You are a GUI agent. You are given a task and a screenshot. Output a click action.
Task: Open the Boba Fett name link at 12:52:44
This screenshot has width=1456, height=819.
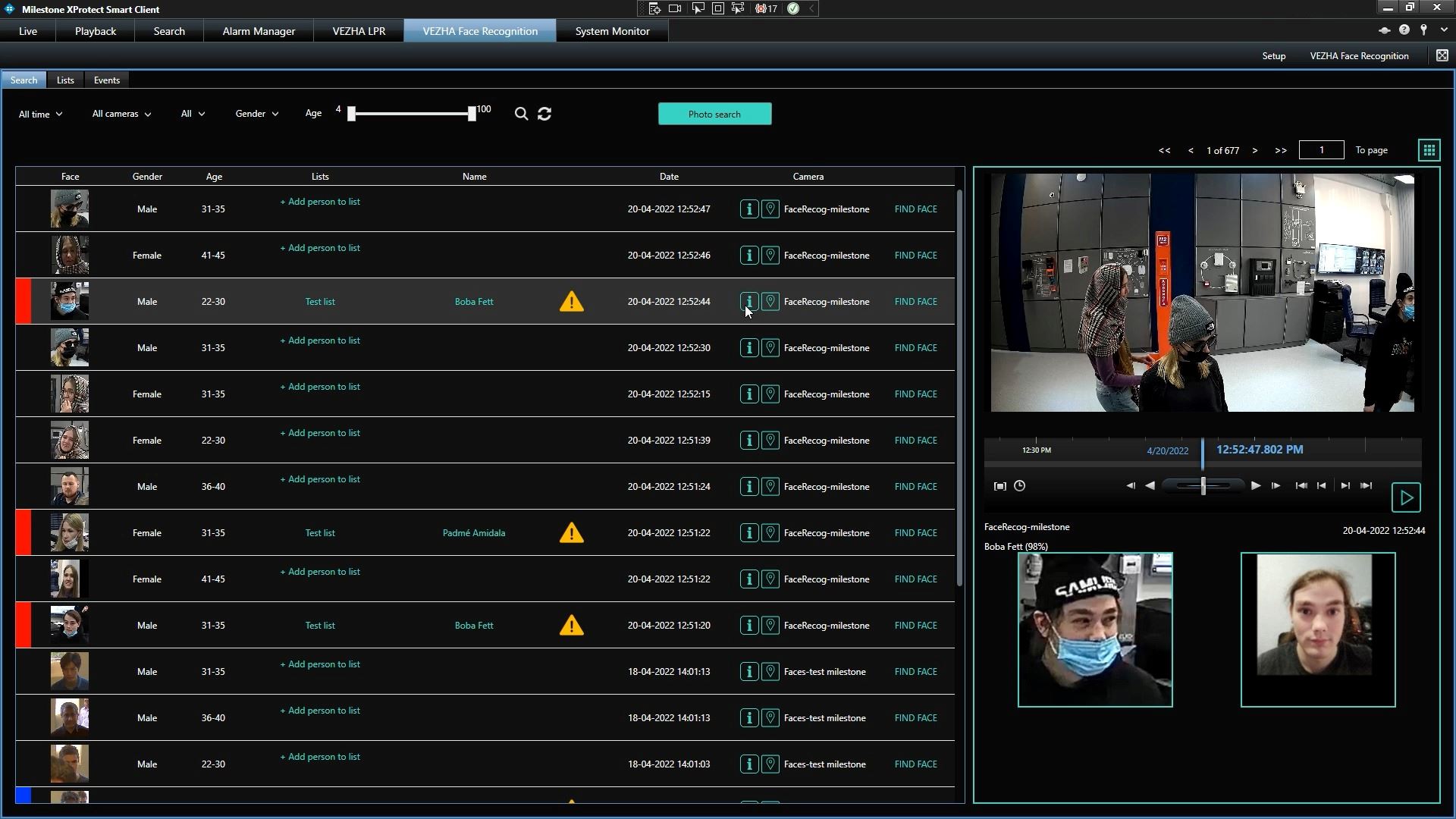pos(474,302)
